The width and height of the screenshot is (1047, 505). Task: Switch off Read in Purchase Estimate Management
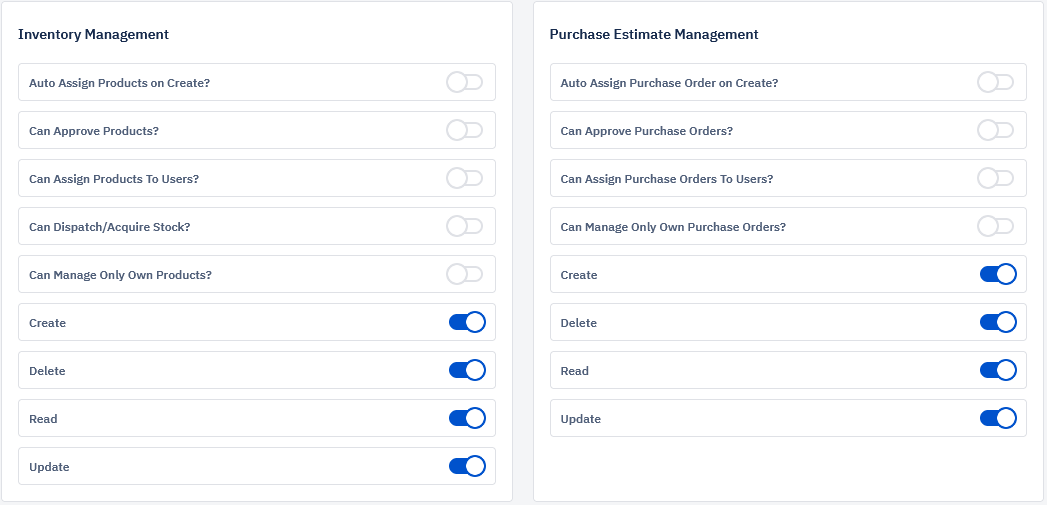click(x=998, y=371)
